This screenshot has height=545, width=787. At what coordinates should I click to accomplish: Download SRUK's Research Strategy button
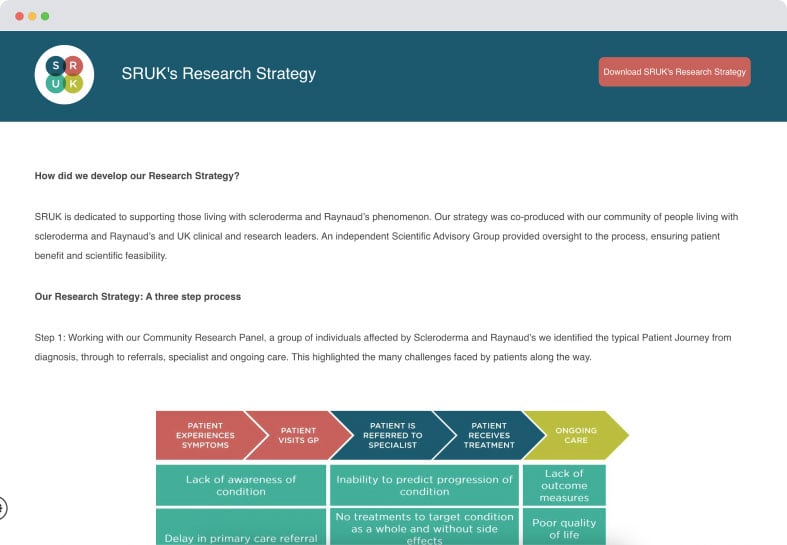tap(675, 72)
